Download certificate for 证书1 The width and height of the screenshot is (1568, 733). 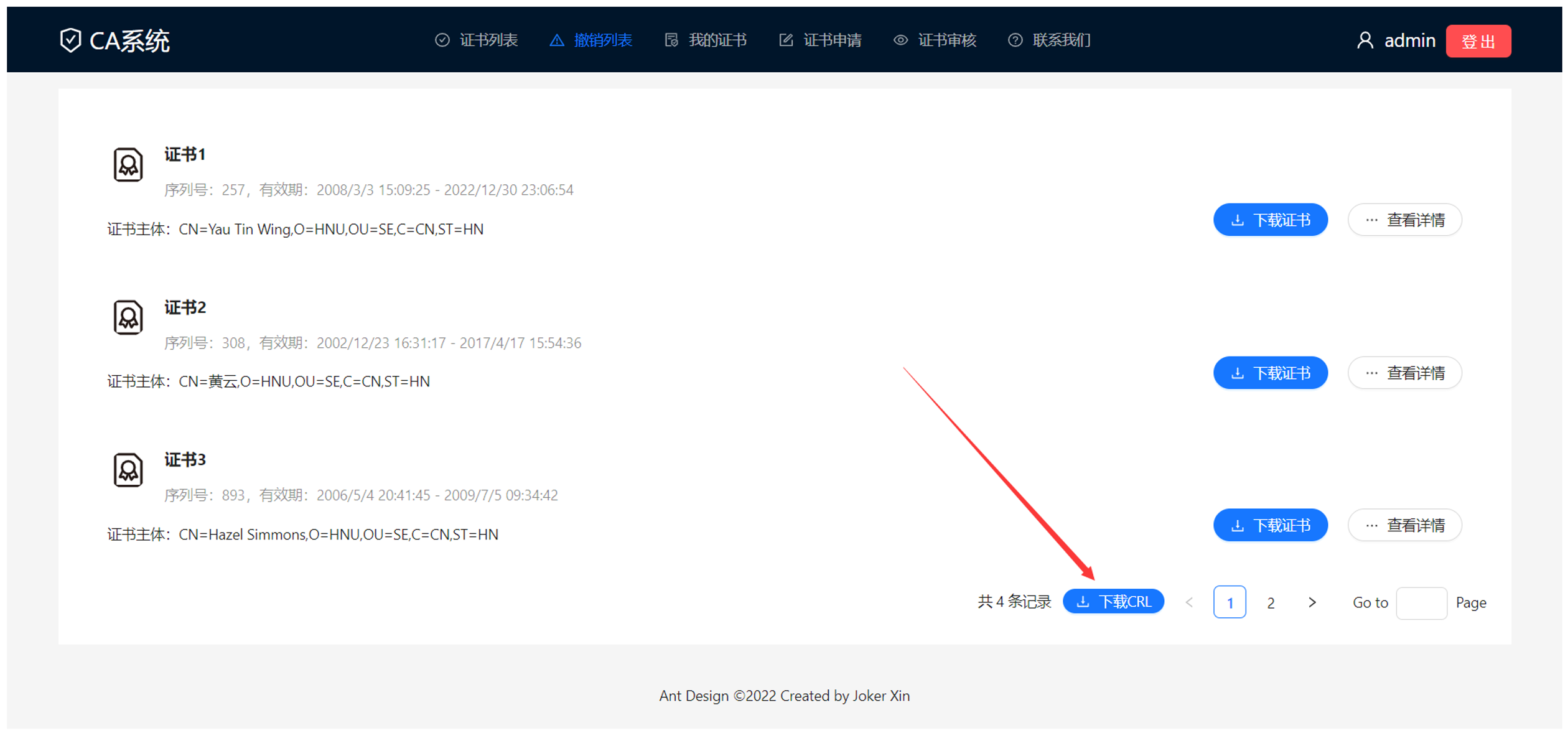[x=1270, y=220]
